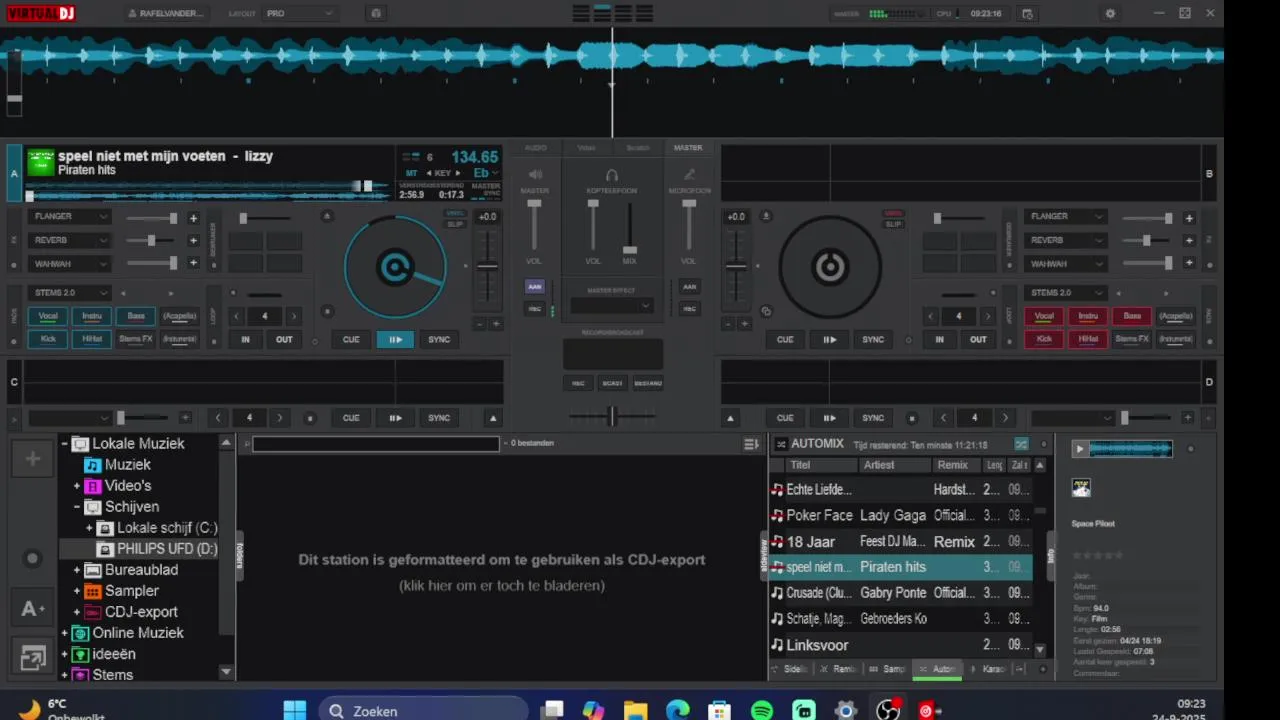Screen dimensions: 1280x720
Task: Play or pause deck D
Action: (829, 418)
